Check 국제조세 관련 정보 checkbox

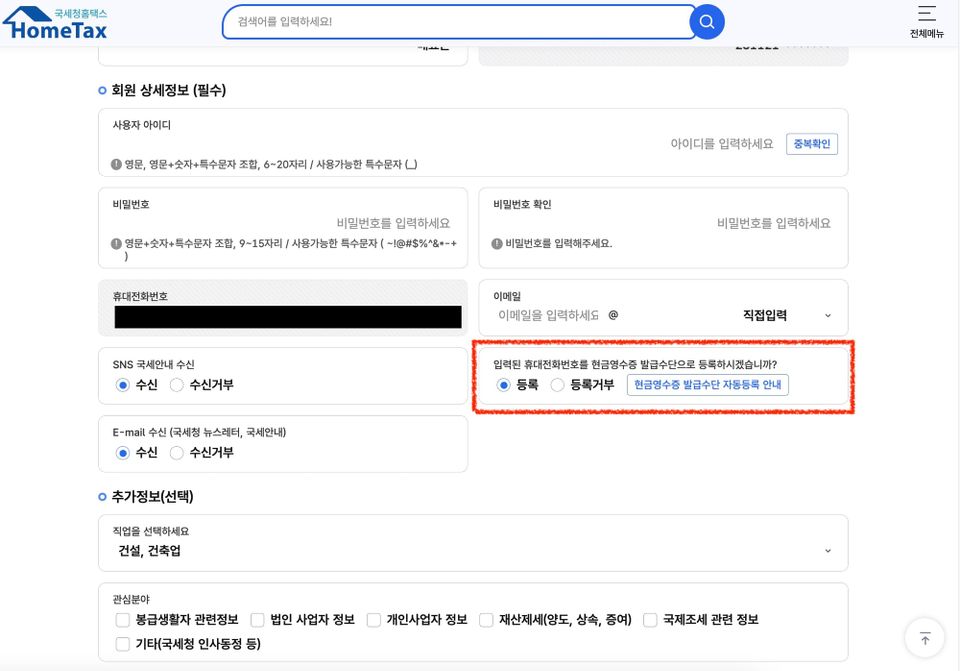point(650,620)
